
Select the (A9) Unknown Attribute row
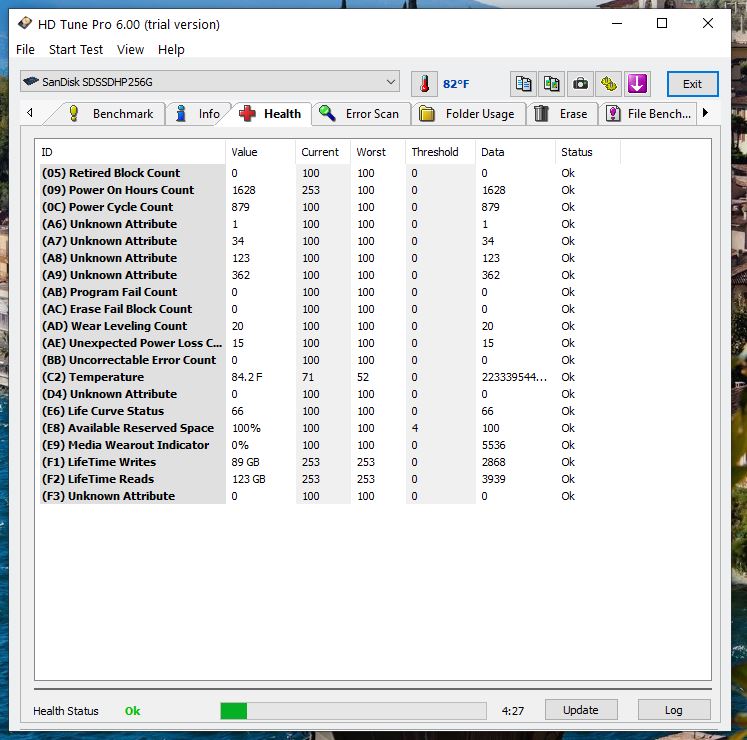pyautogui.click(x=330, y=275)
